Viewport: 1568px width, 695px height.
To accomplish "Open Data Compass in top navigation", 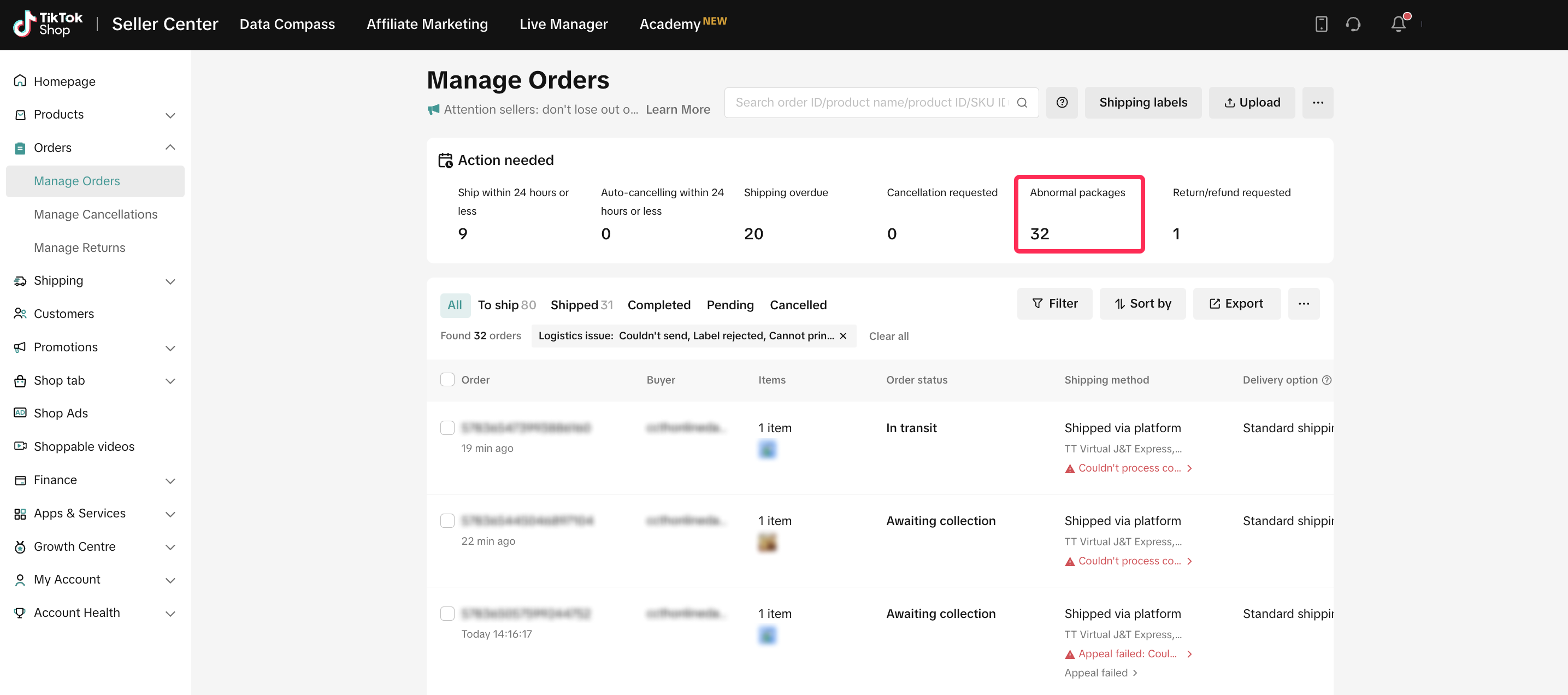I will (x=287, y=25).
